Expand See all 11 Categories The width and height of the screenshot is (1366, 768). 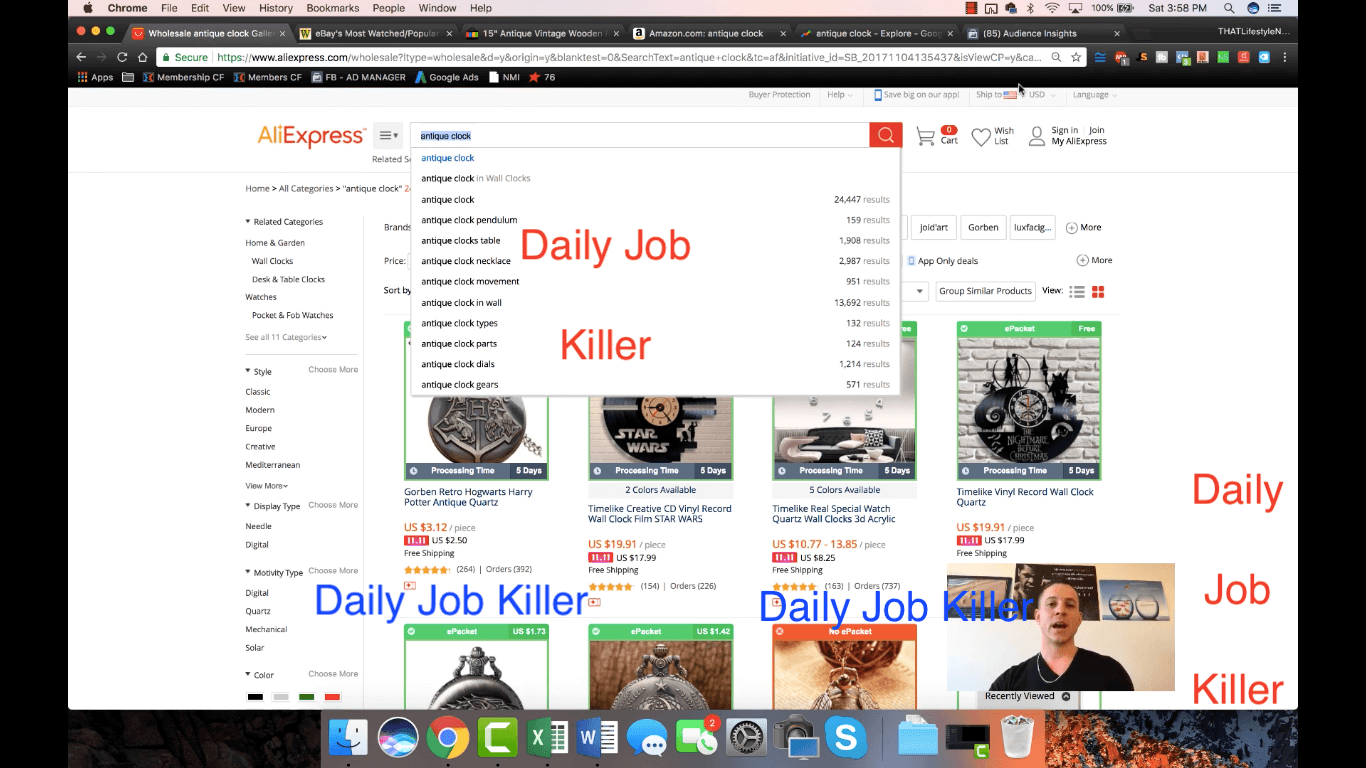[286, 338]
